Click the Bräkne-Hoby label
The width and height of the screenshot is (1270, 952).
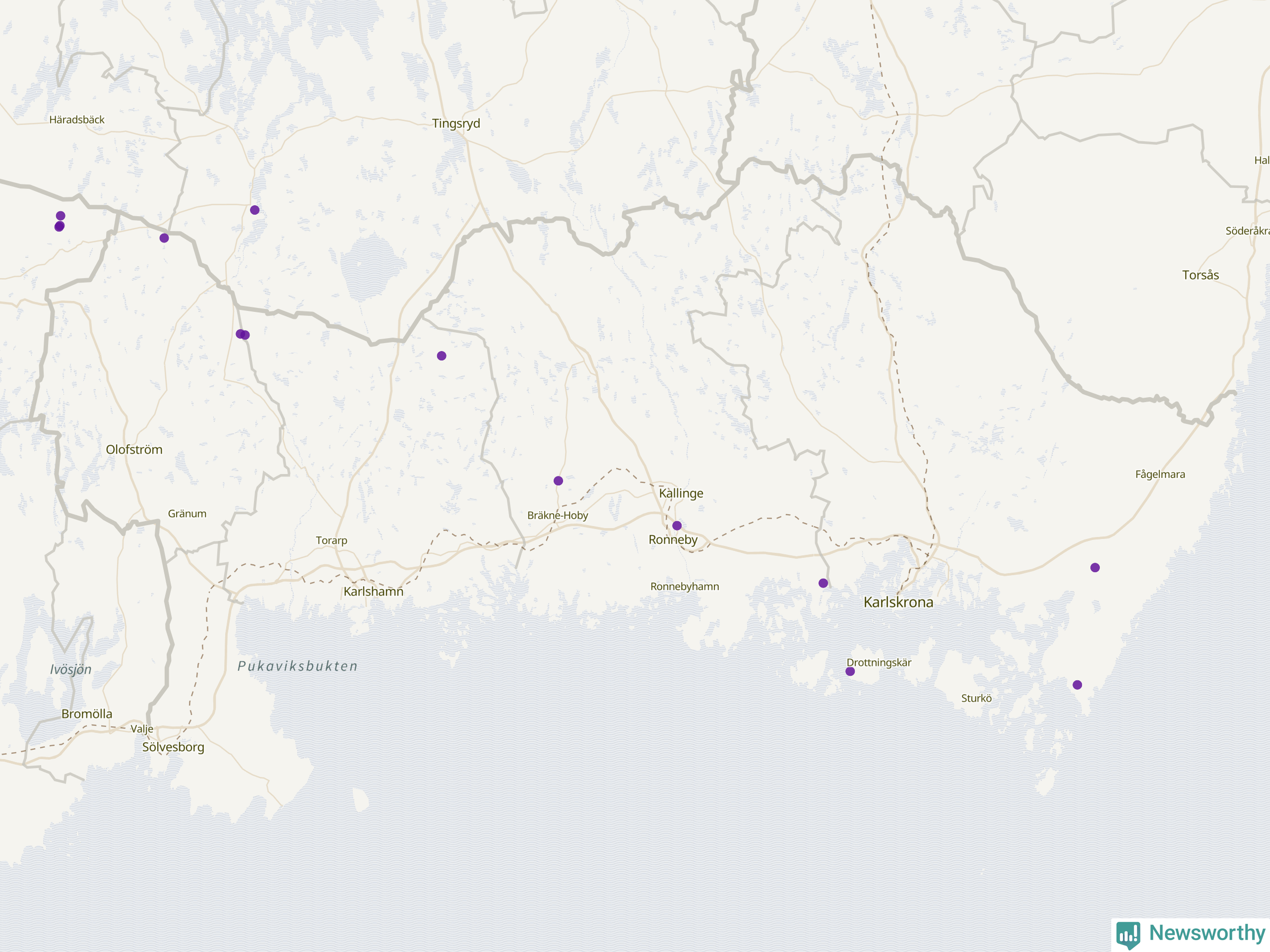click(558, 515)
